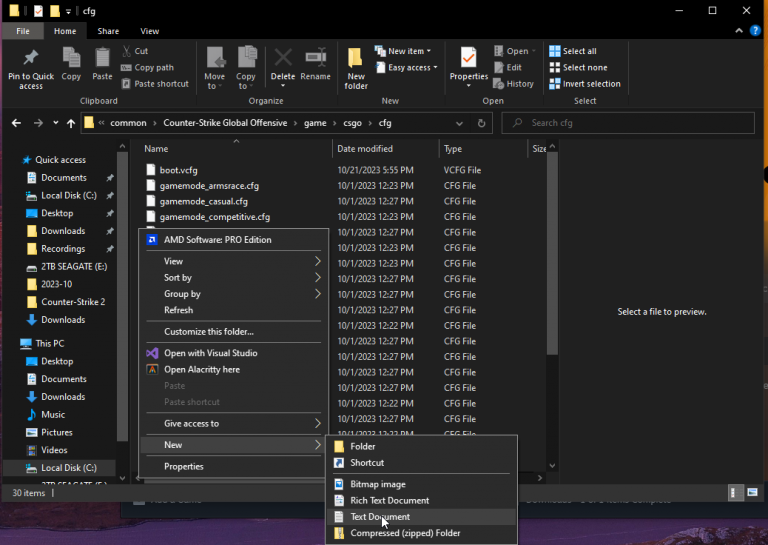
Task: Expand the Easy access dropdown
Action: (408, 68)
